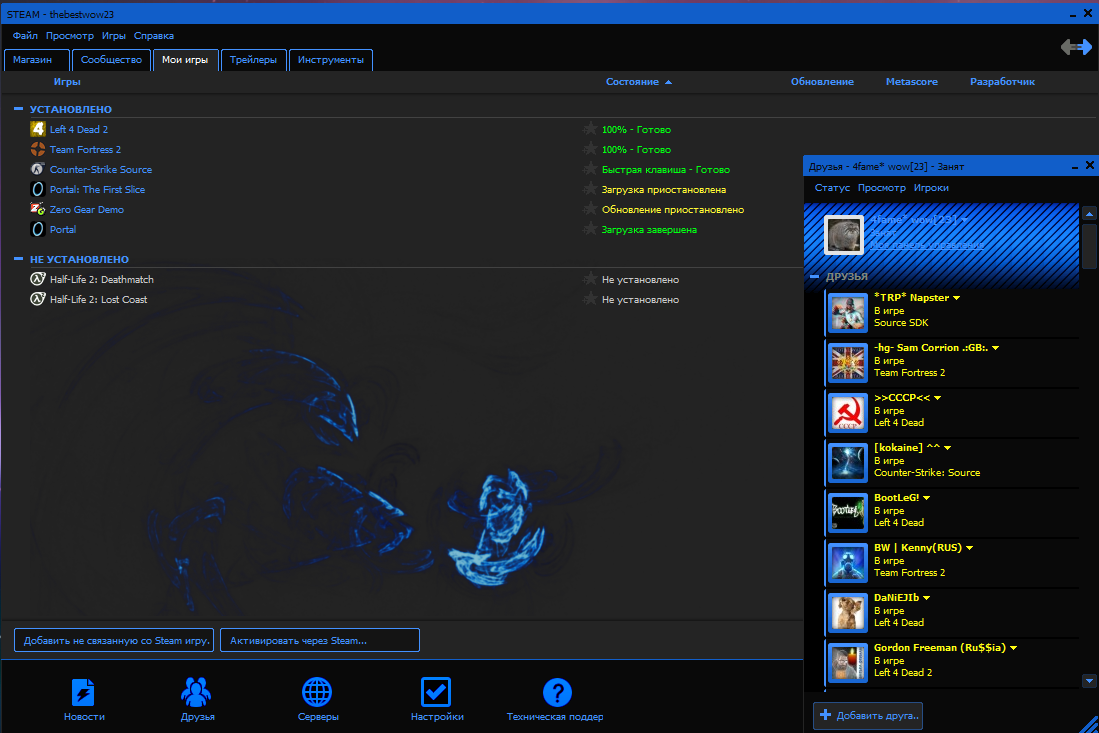The image size is (1099, 733).
Task: Switch to the Сообщество tab
Action: 111,60
